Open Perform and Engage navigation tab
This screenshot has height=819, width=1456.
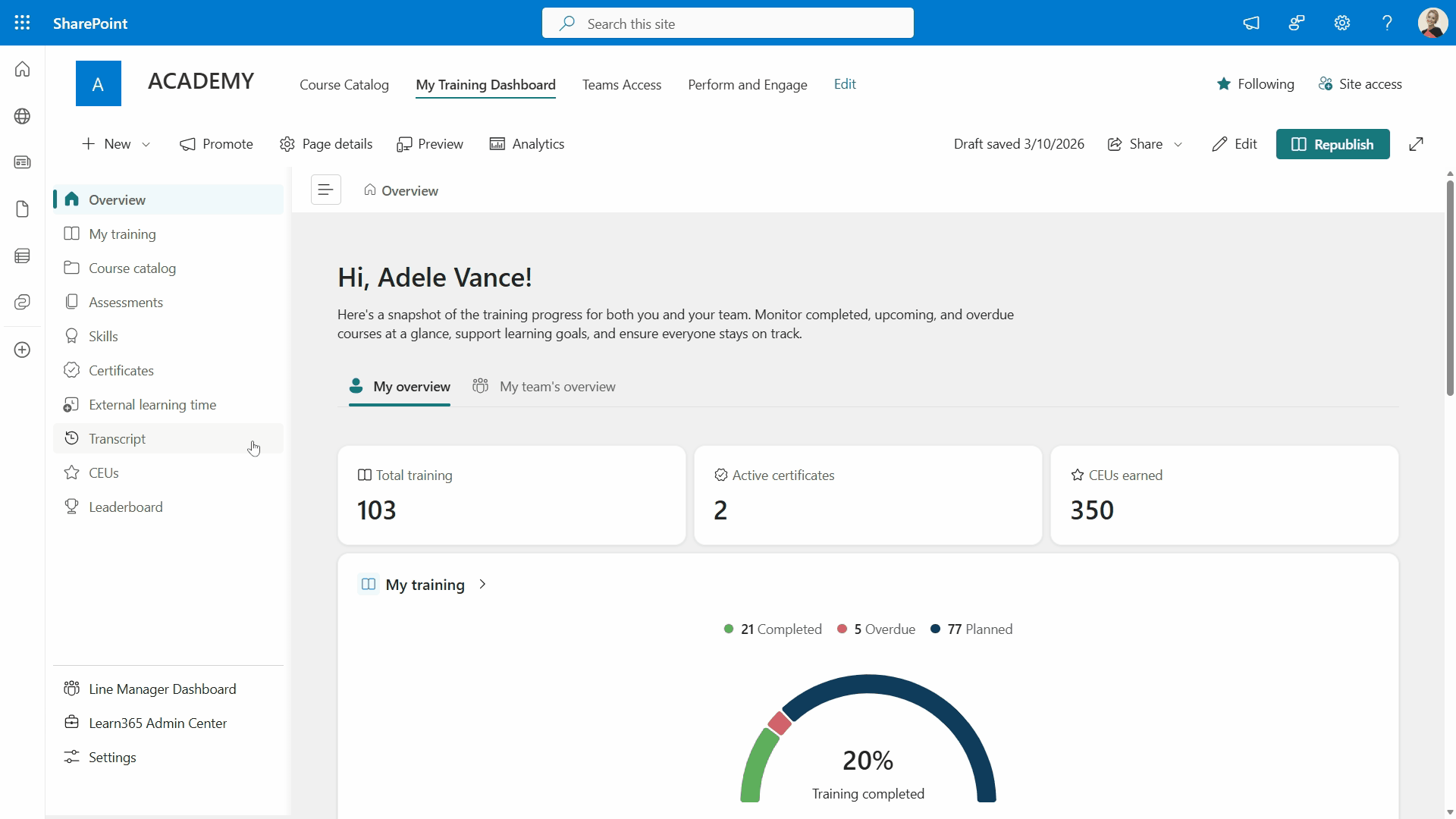[748, 84]
